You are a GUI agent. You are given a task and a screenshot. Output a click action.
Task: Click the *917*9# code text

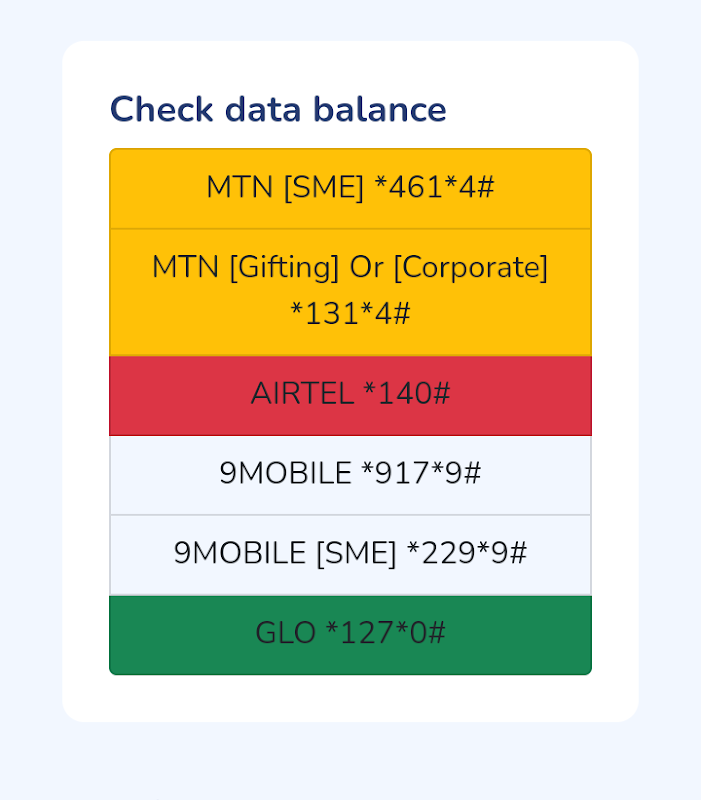421,472
